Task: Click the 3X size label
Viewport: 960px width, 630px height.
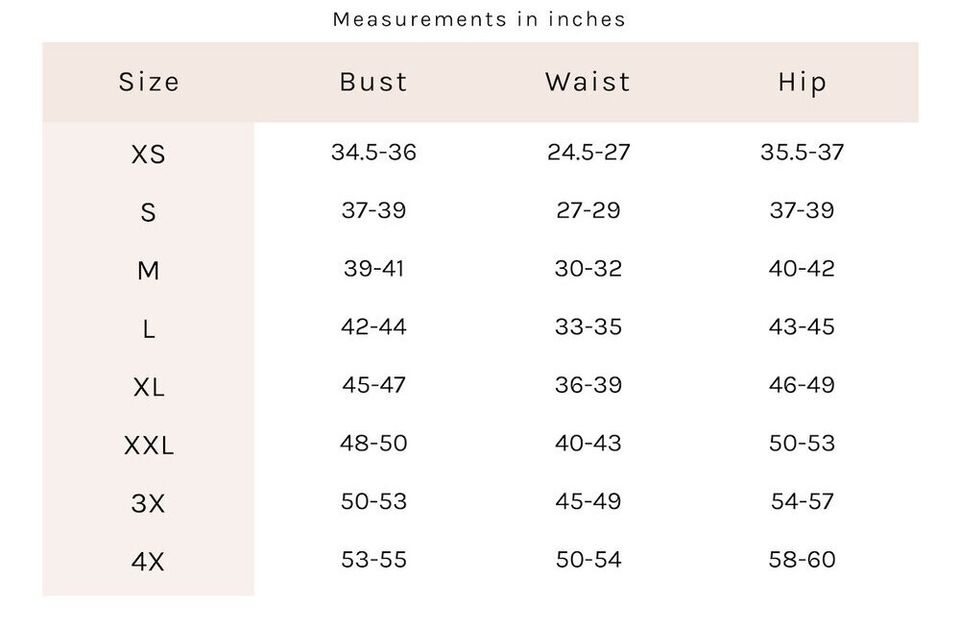Action: (148, 504)
